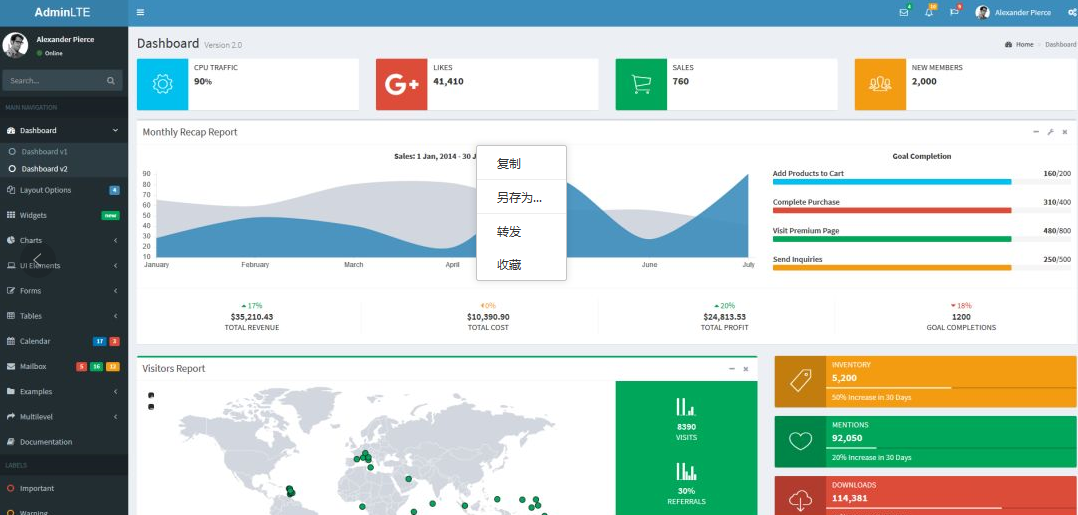The image size is (1078, 515).
Task: Click the CPU Traffic gear icon
Action: (162, 84)
